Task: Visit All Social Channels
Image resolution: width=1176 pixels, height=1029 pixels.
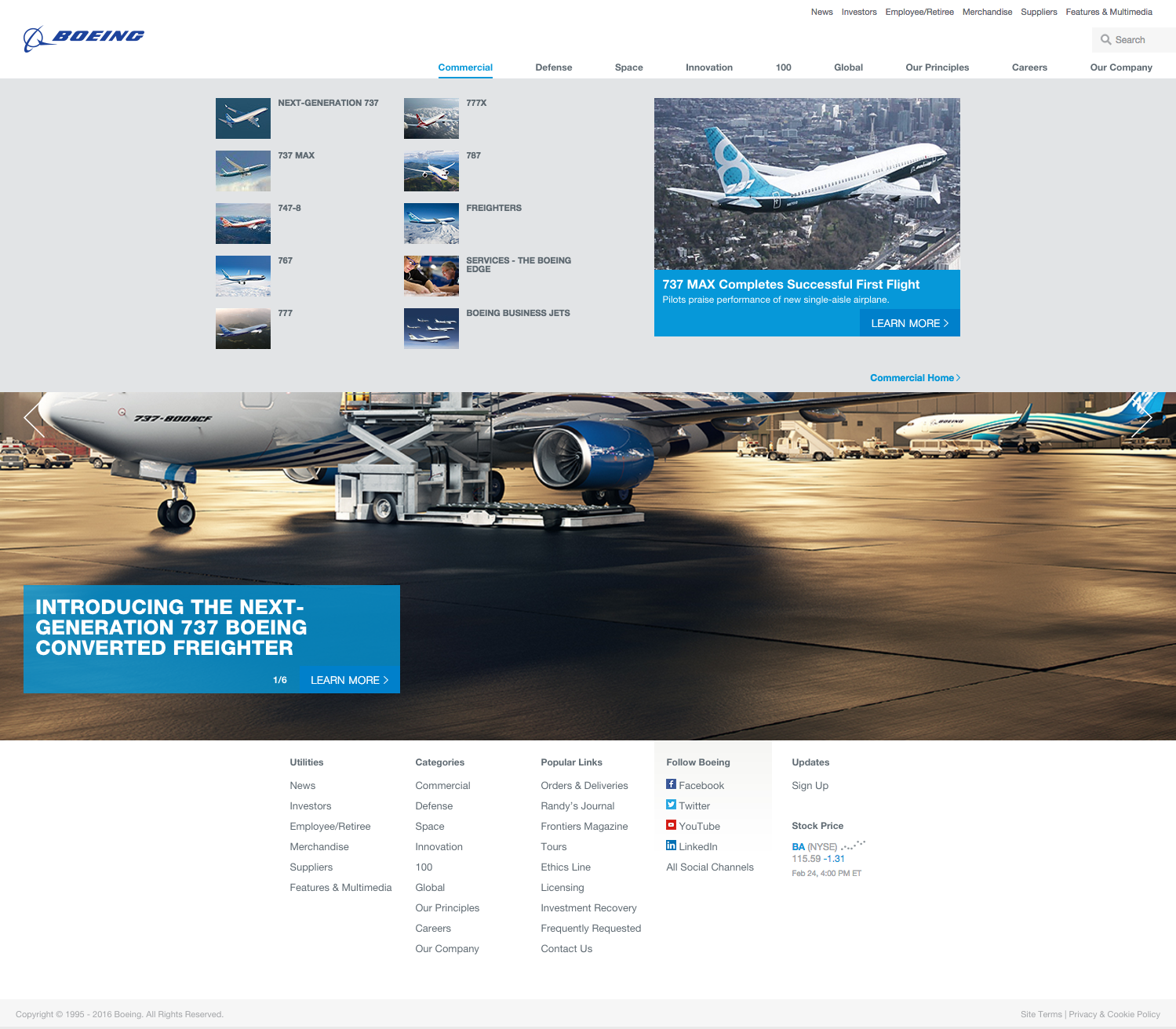Action: pyautogui.click(x=709, y=867)
